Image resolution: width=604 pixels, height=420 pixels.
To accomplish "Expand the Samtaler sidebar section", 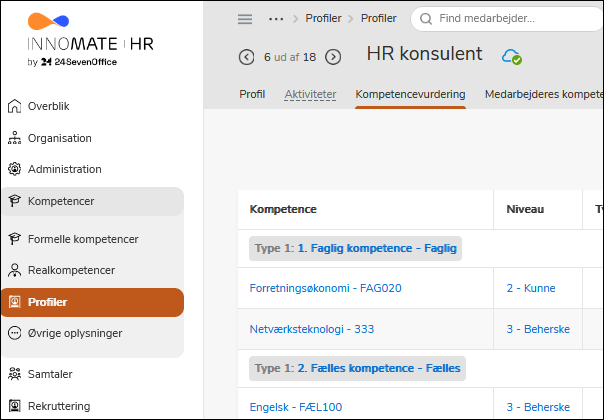I will pos(50,374).
